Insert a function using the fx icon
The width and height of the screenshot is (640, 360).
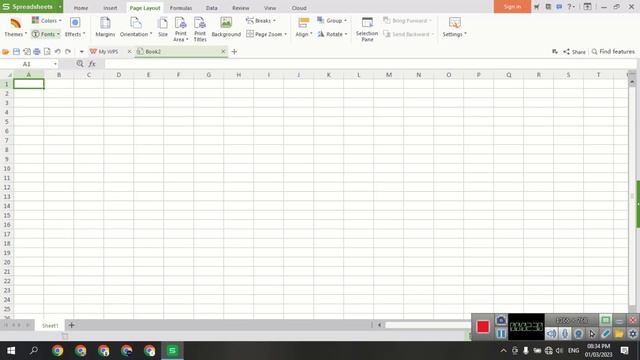(x=92, y=64)
